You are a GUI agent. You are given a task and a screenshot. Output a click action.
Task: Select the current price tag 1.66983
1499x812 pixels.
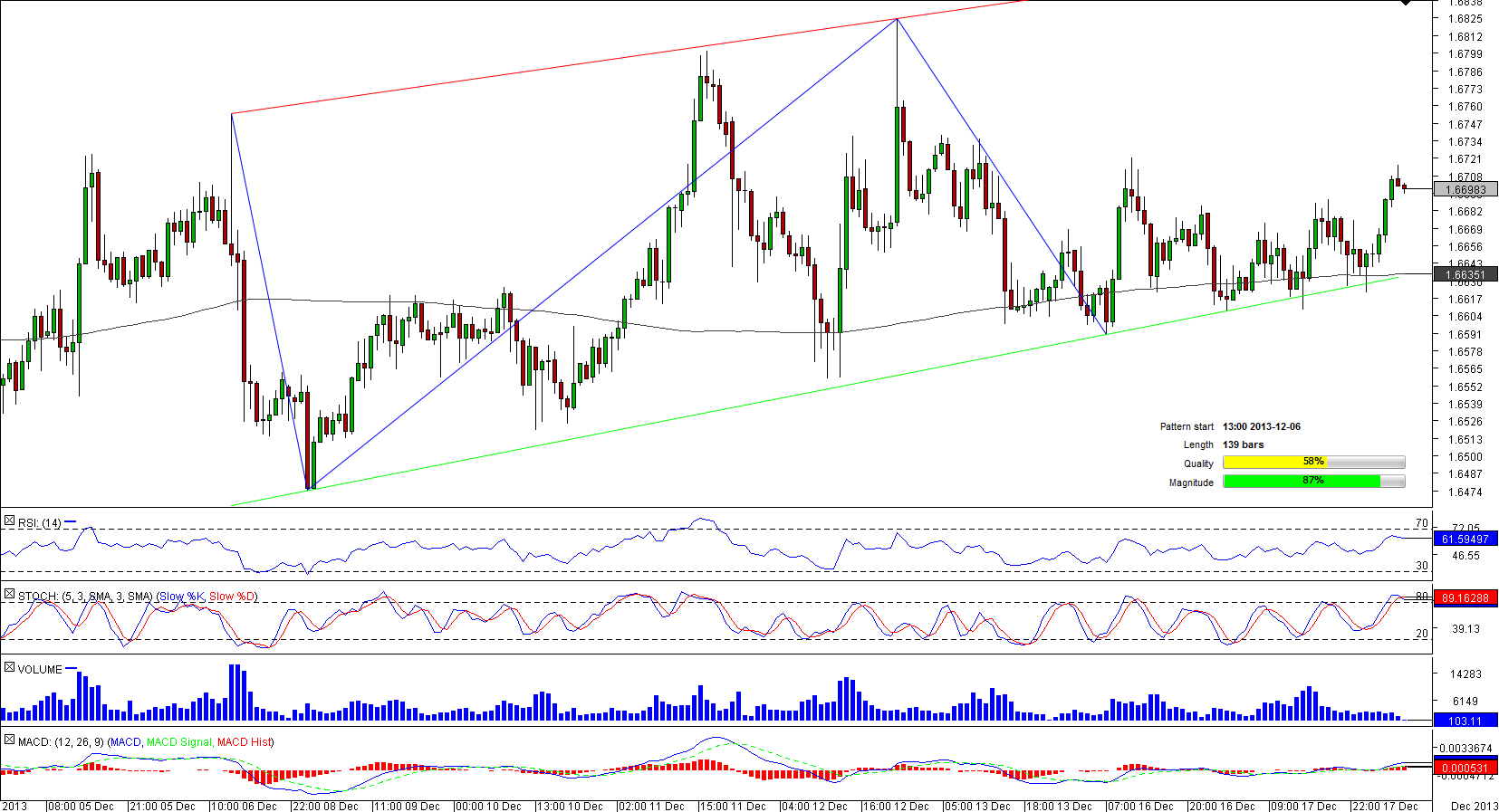(1465, 190)
